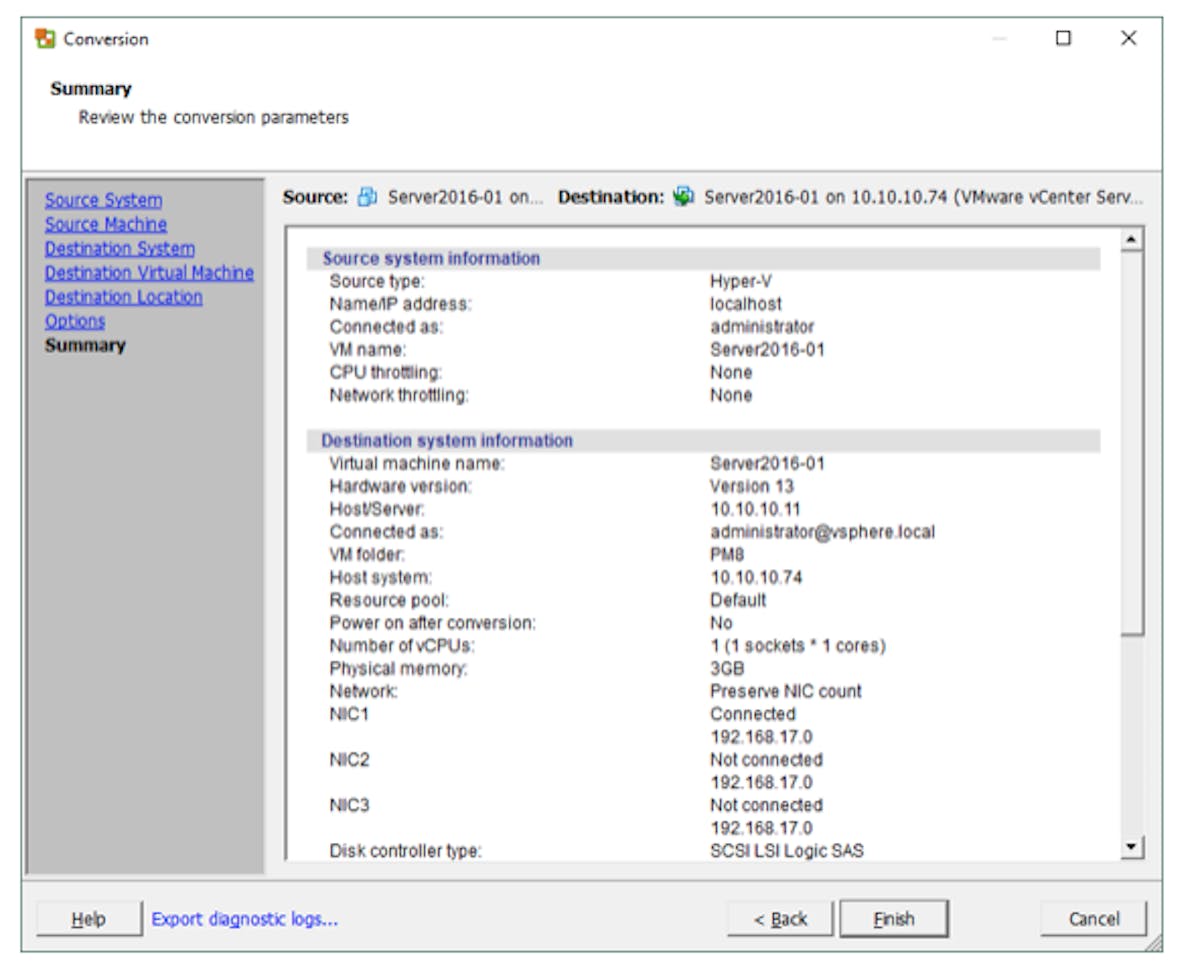
Task: Close the Conversion wizard window
Action: [1128, 39]
